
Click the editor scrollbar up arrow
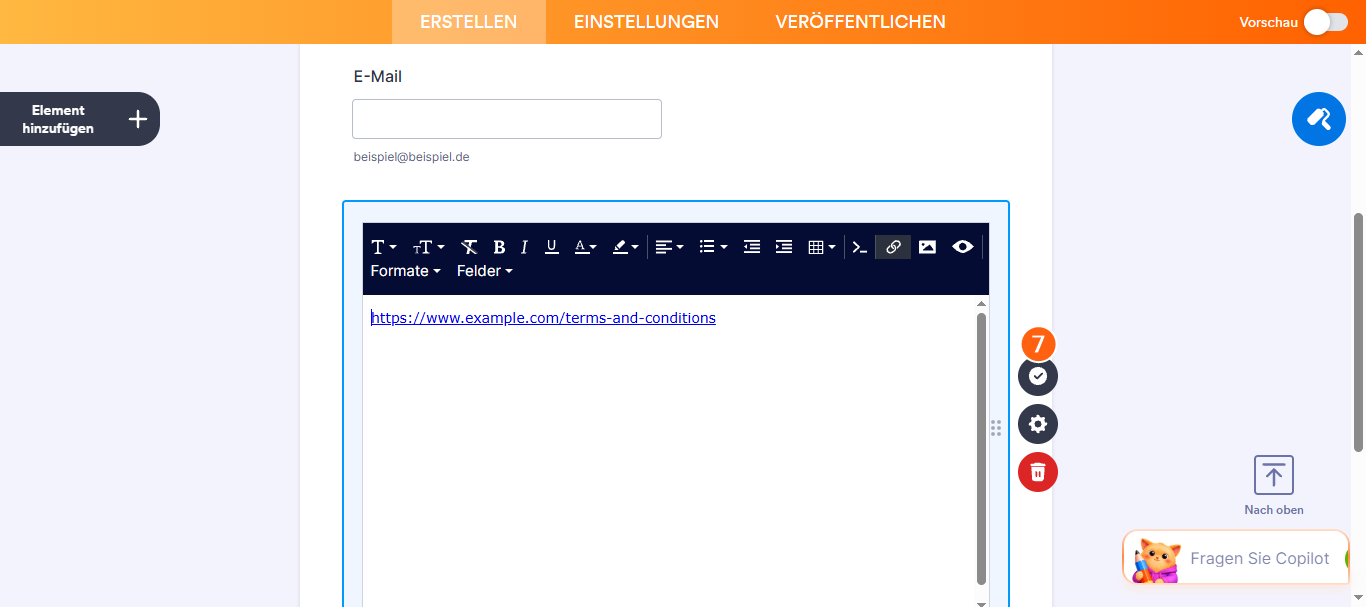coord(981,303)
